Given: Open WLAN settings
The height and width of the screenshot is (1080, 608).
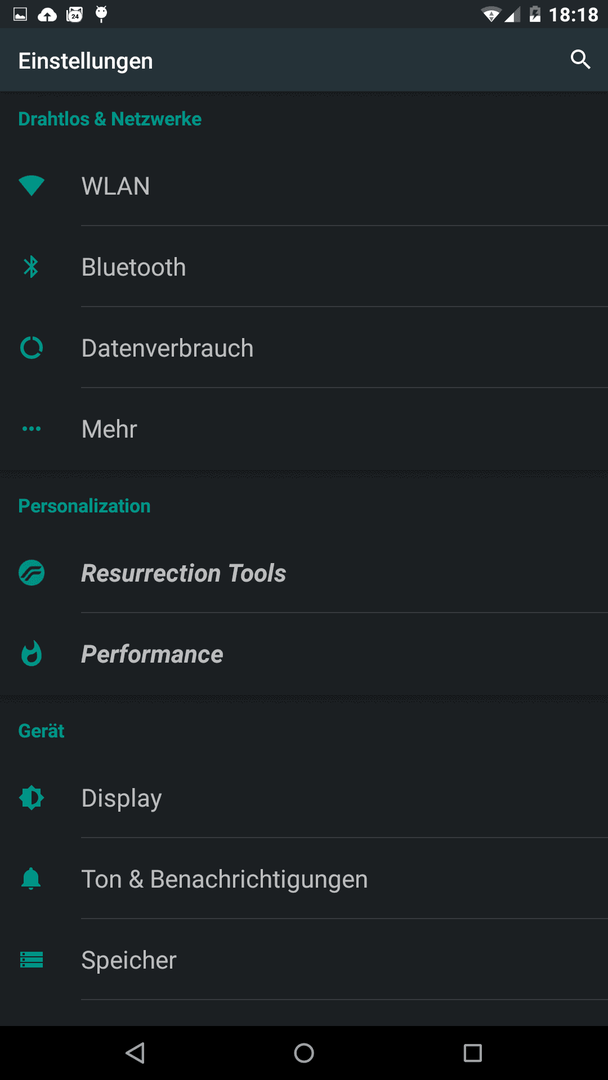Looking at the screenshot, I should pos(304,186).
